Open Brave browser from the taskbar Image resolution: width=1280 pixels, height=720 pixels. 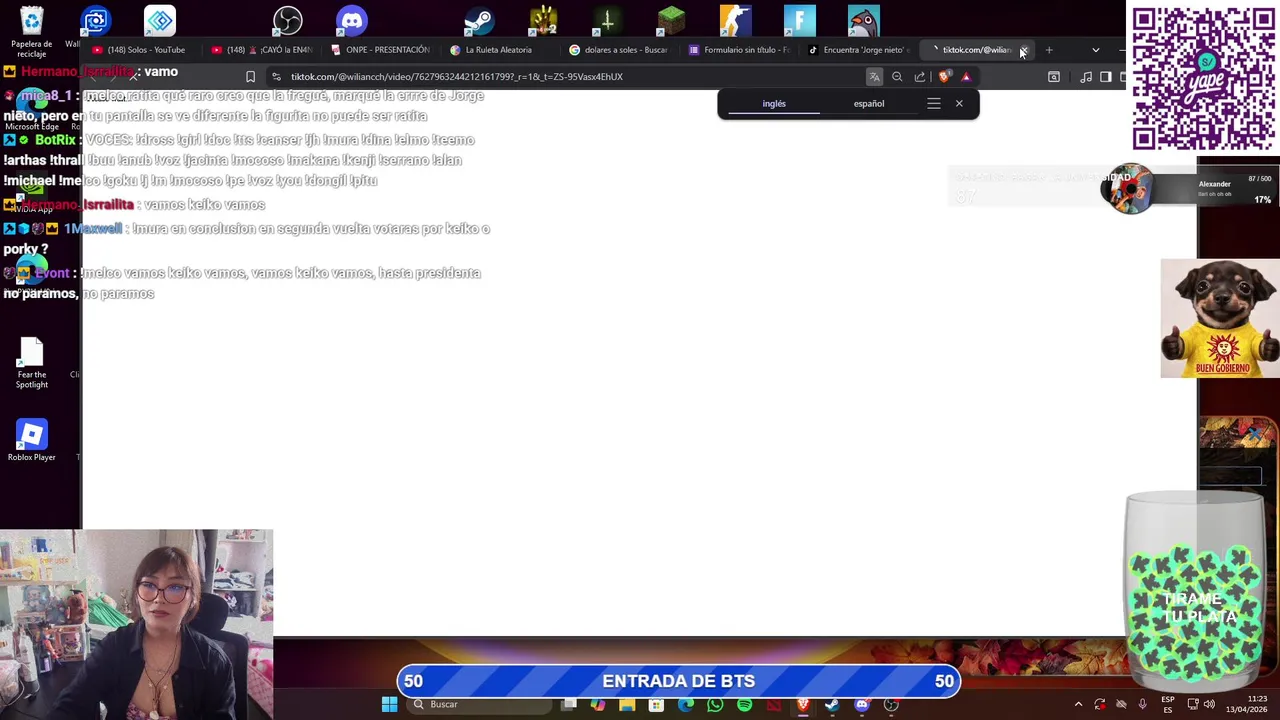click(803, 705)
